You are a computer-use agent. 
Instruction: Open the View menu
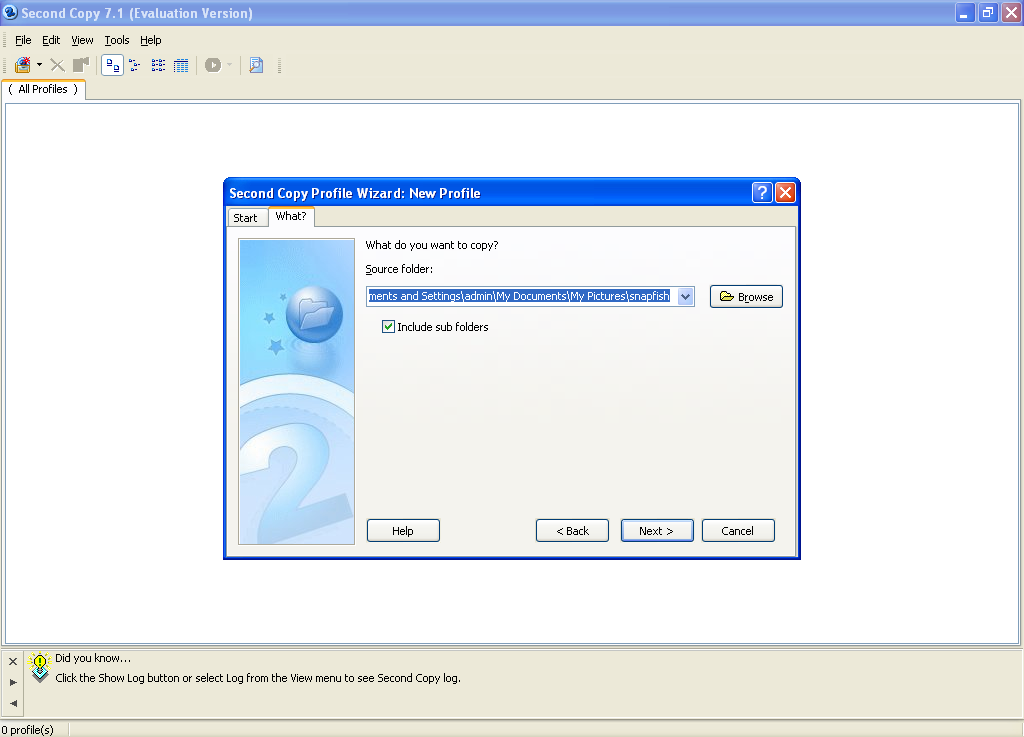click(82, 40)
